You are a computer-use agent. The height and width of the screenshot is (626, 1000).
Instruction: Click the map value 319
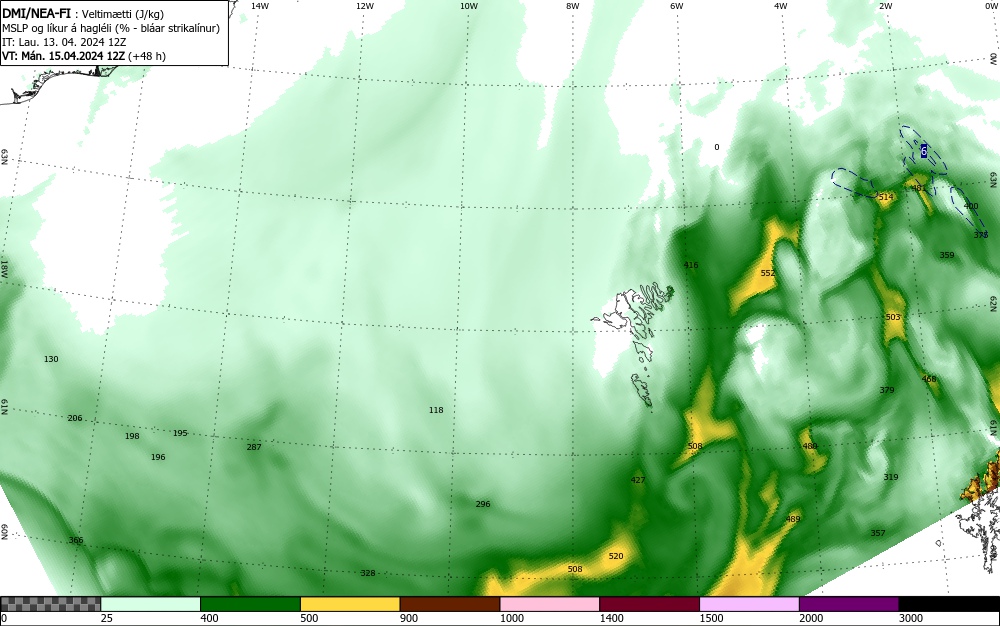(x=891, y=477)
